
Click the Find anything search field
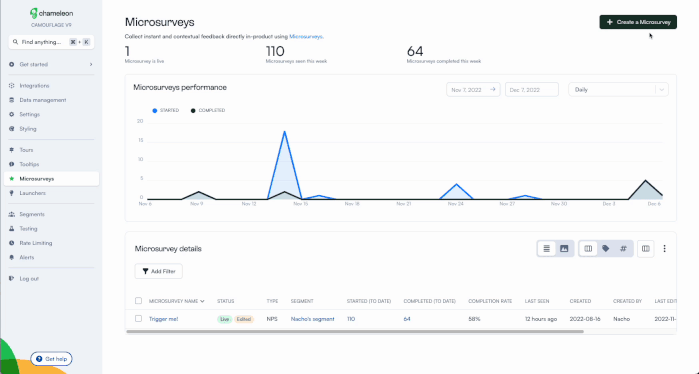click(x=51, y=42)
